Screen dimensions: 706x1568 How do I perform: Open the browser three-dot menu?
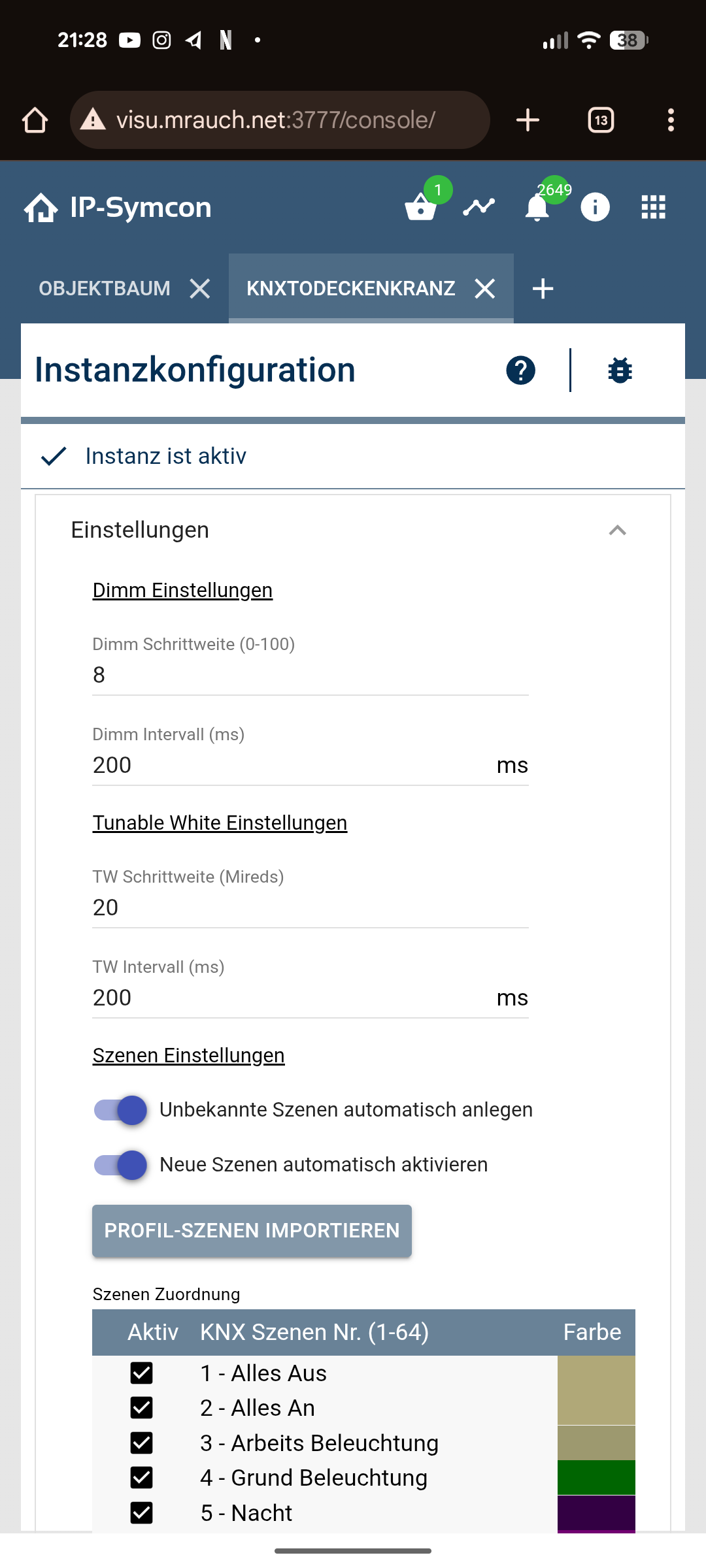(671, 120)
